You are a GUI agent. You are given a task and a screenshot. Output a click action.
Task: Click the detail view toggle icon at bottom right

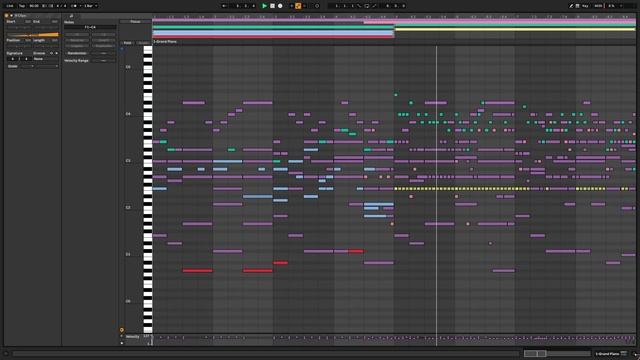pos(624,353)
